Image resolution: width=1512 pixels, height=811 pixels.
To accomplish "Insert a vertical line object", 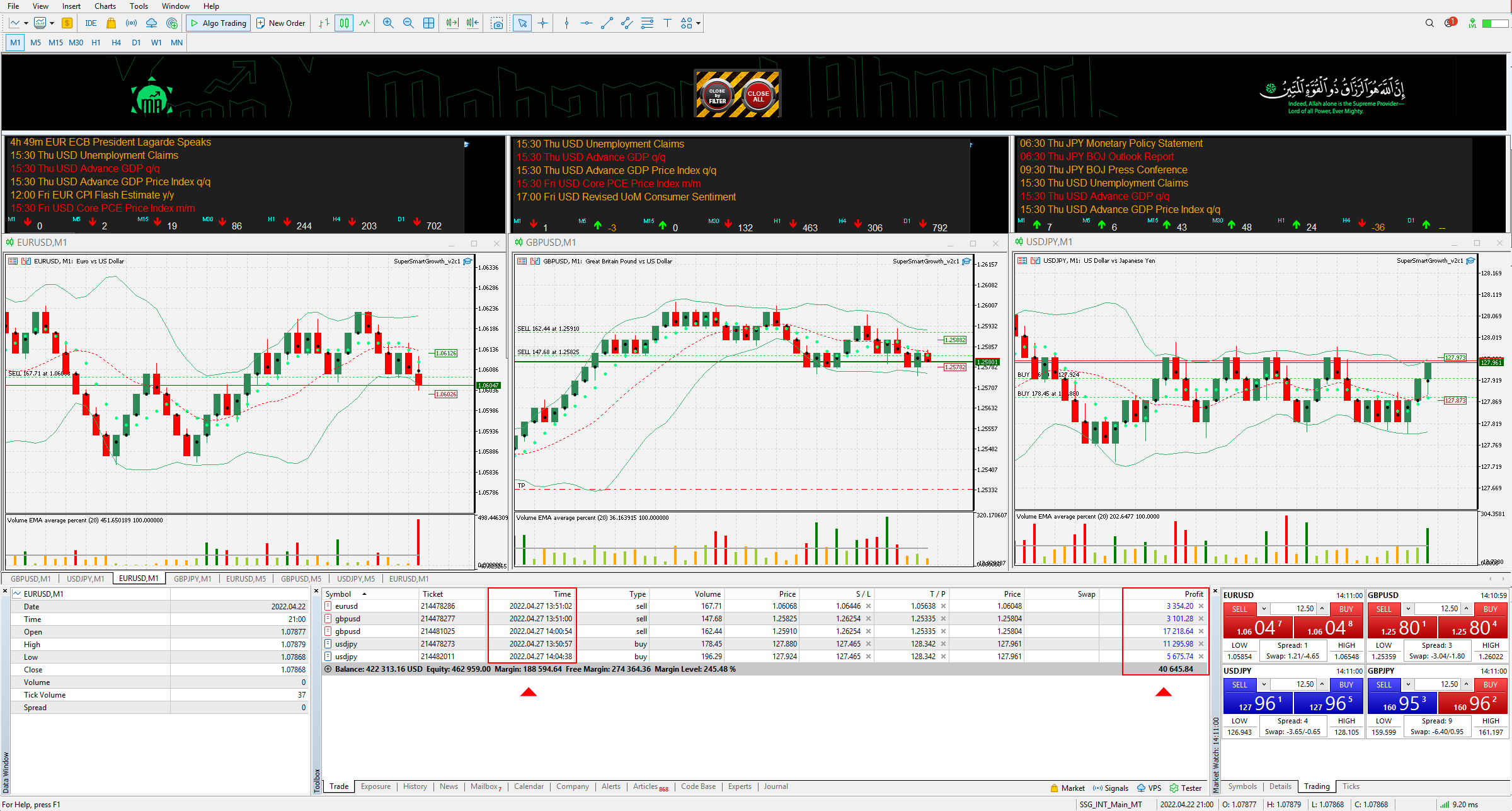I will click(566, 23).
